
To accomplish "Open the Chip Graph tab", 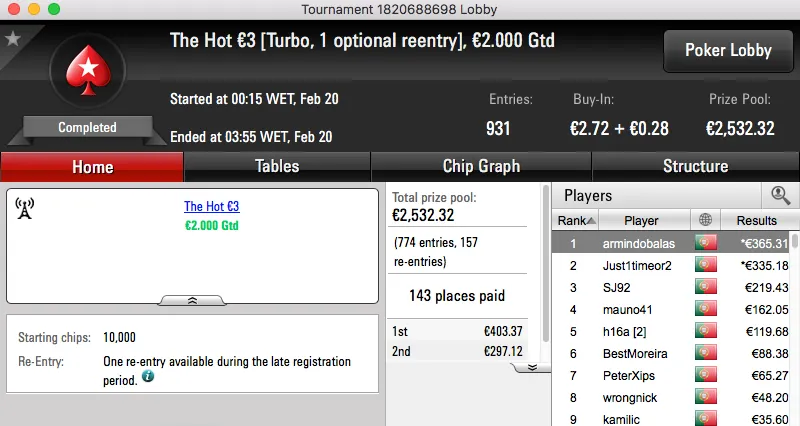I will coord(481,167).
